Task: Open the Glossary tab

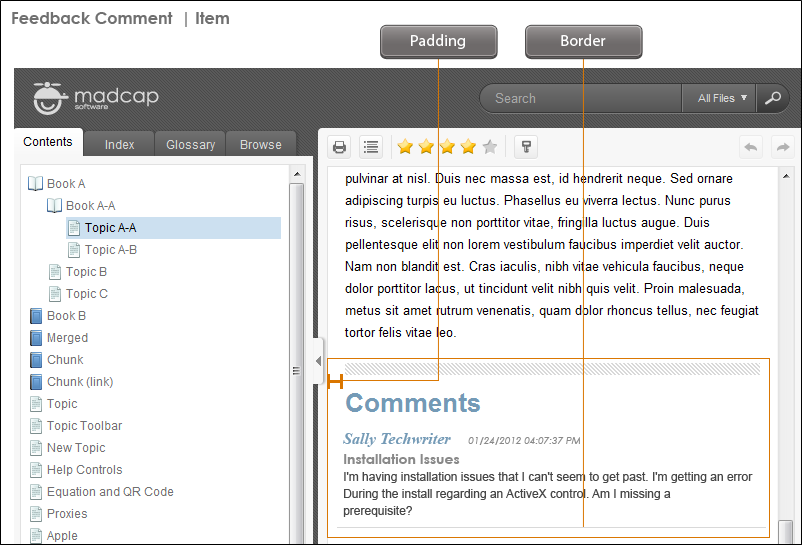Action: (x=190, y=145)
